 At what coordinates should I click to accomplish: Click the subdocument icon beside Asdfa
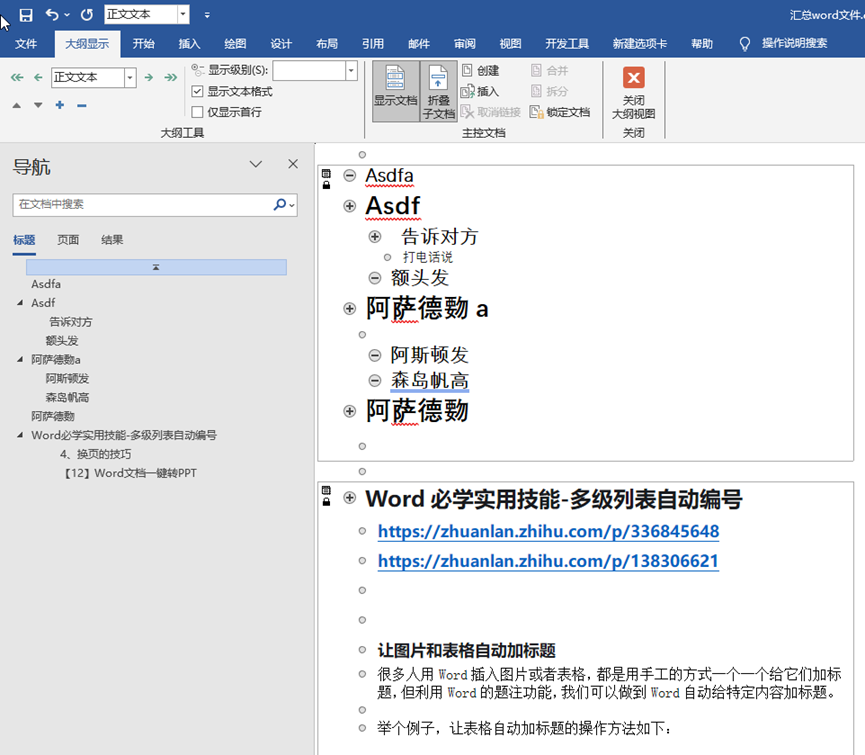tap(326, 174)
